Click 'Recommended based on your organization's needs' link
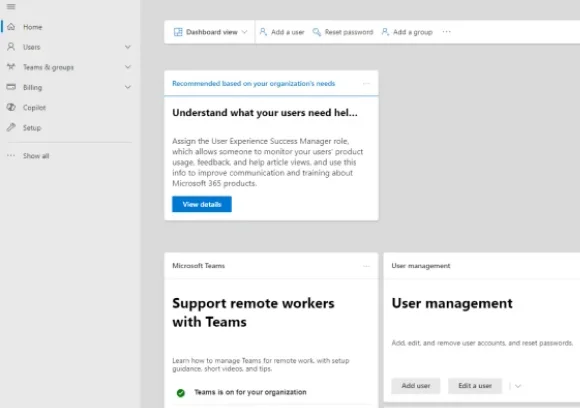This screenshot has width=580, height=408. click(253, 84)
